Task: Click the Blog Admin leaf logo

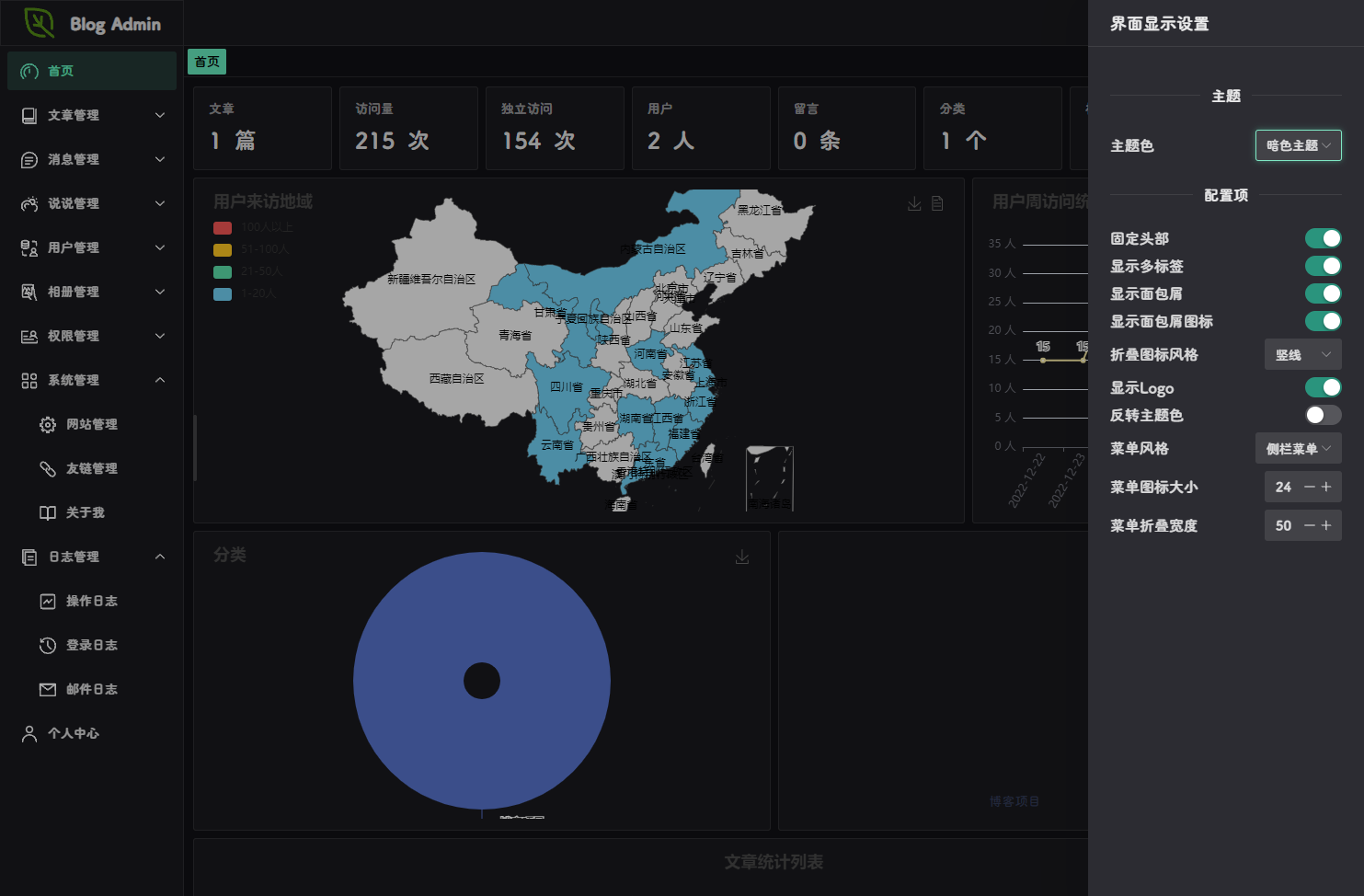Action: (x=39, y=23)
